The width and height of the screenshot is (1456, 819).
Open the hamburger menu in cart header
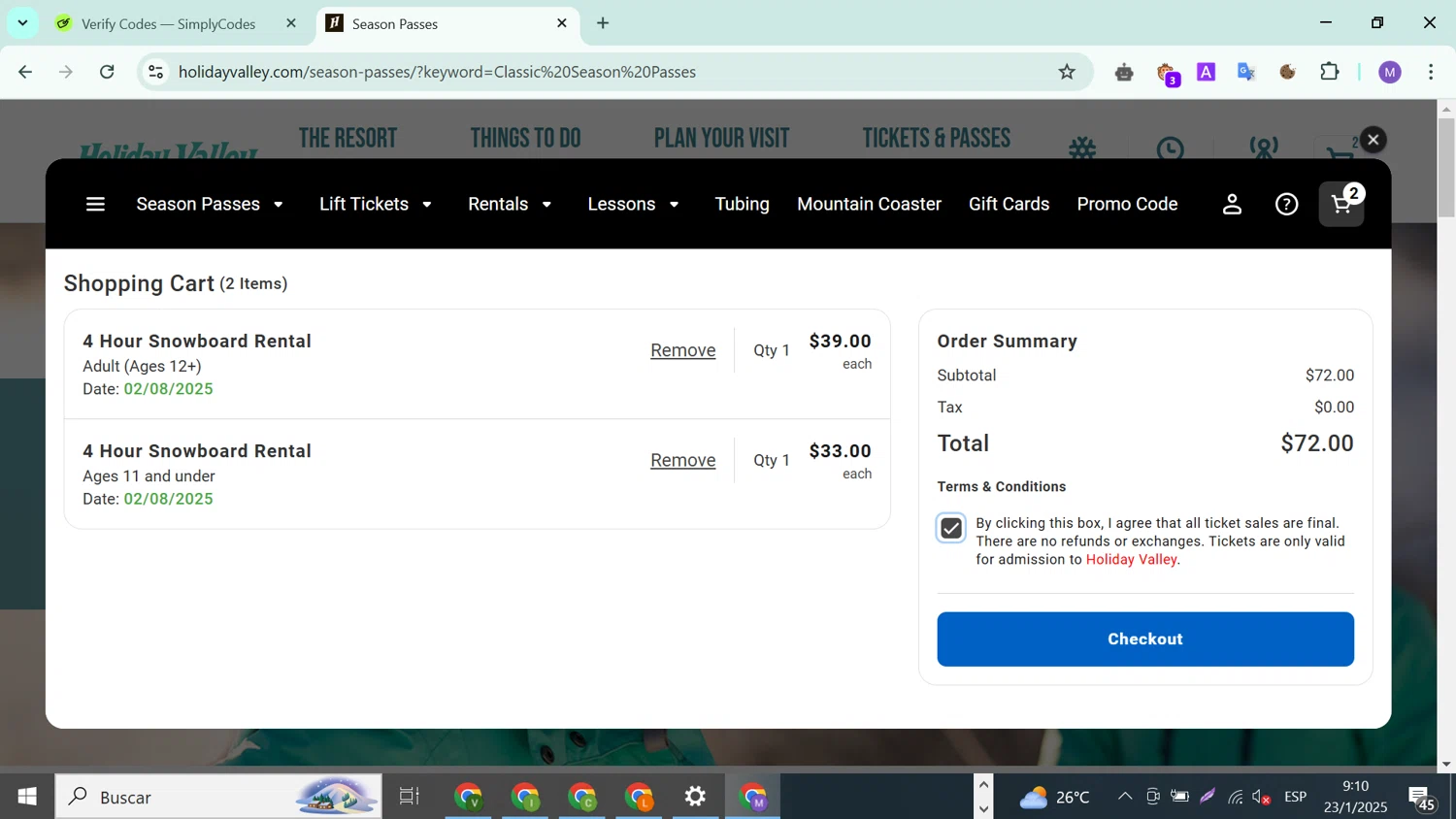coord(95,204)
